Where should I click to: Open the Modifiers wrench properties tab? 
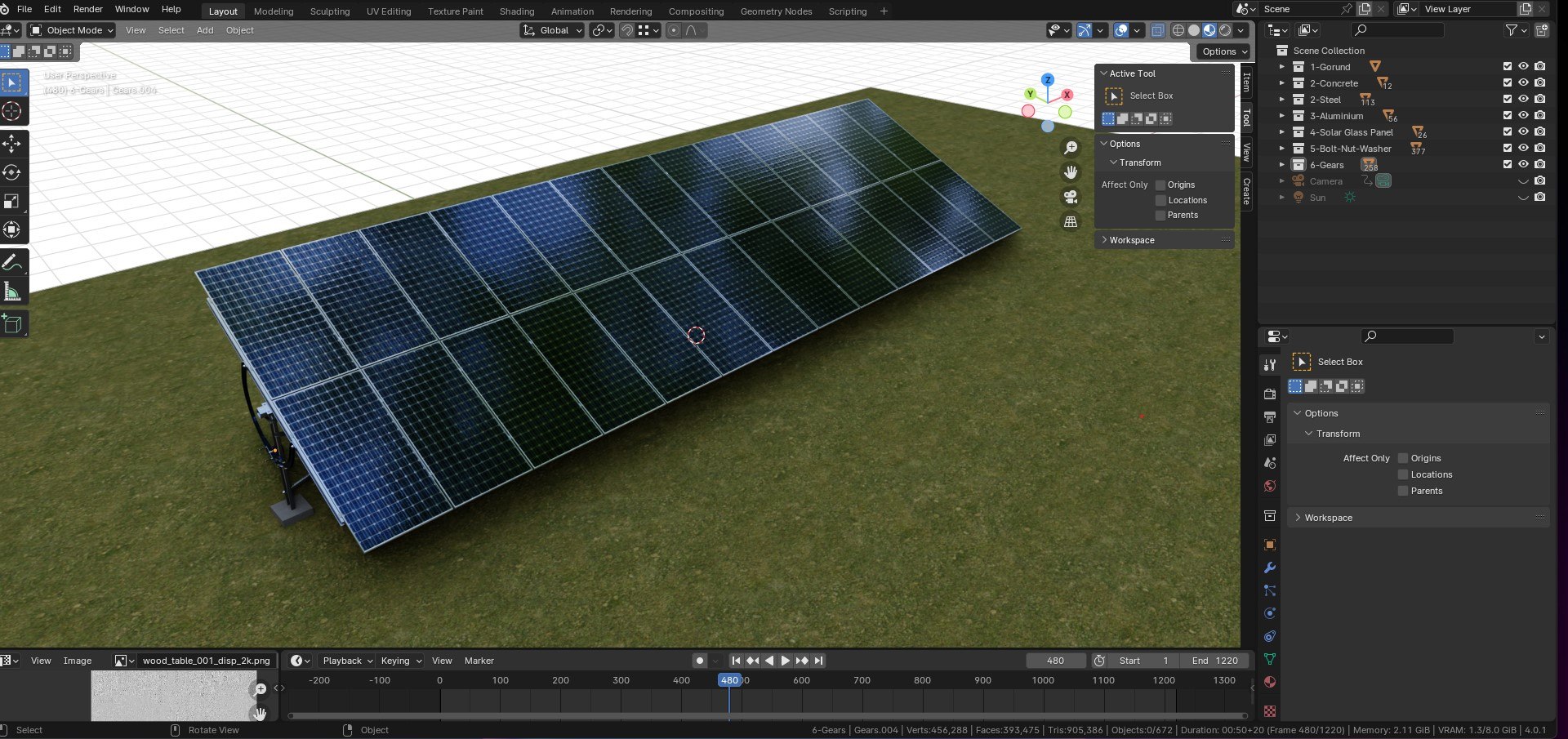coord(1270,568)
